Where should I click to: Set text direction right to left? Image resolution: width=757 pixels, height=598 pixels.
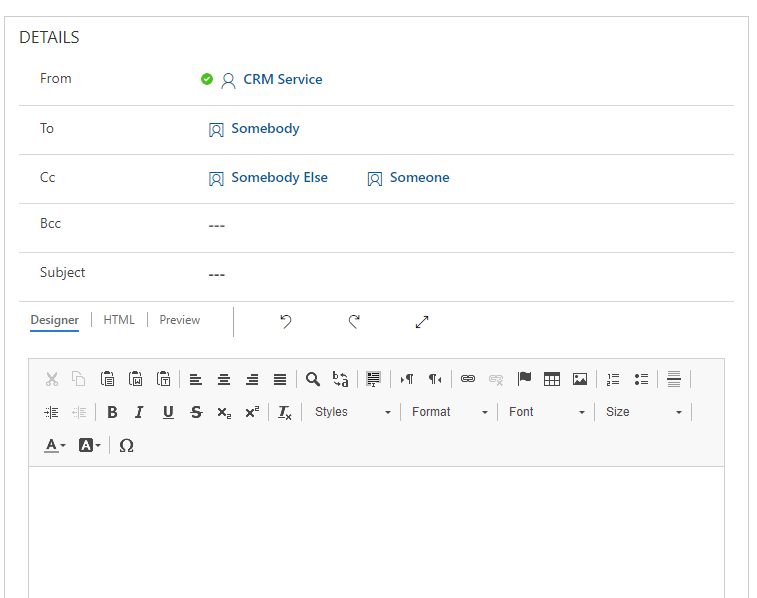(x=435, y=379)
